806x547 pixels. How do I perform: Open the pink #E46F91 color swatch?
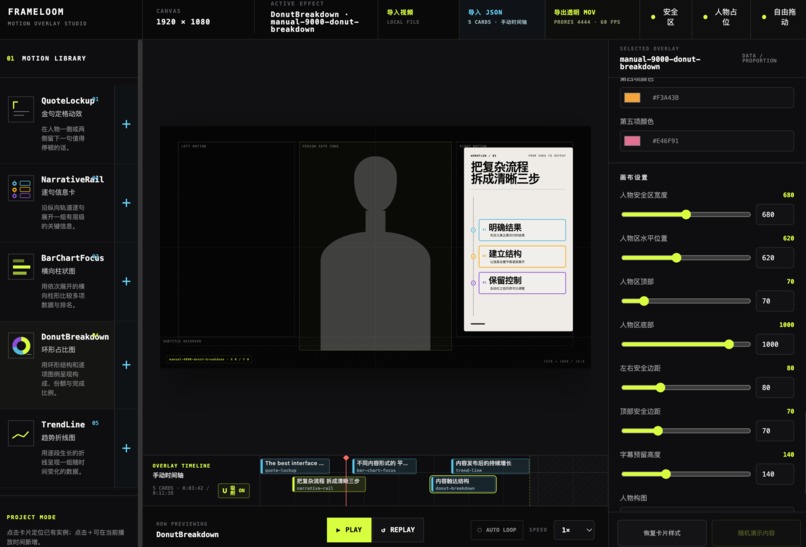[x=632, y=141]
